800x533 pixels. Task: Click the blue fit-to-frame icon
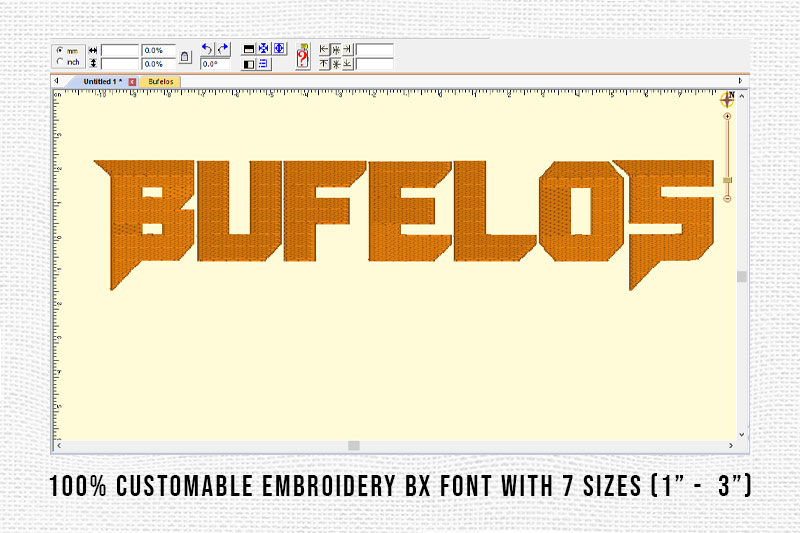(x=279, y=48)
